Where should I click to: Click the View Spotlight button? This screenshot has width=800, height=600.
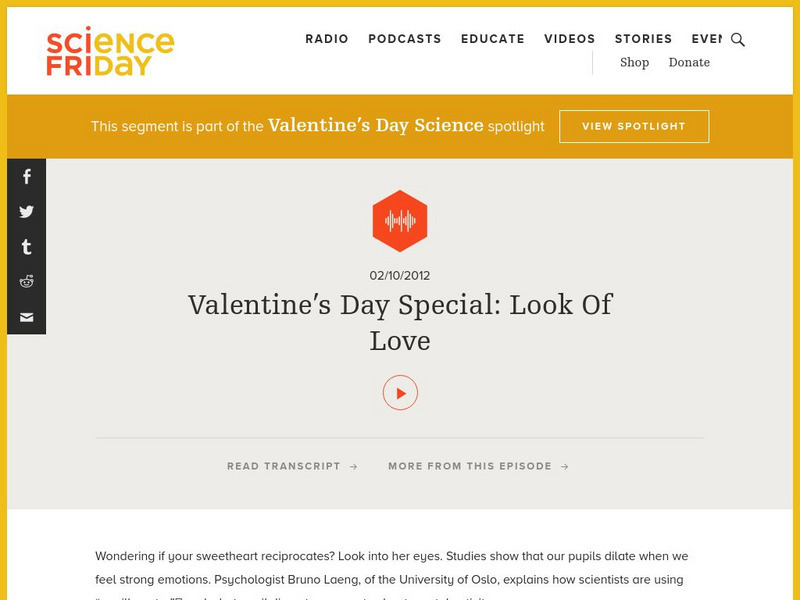[x=634, y=127]
